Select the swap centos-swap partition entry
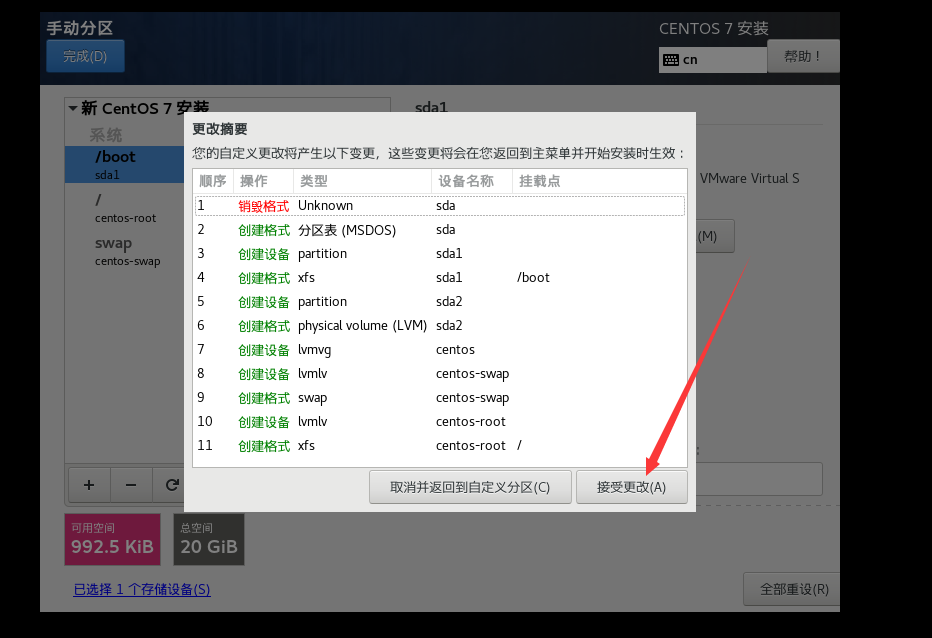Viewport: 932px width, 638px height. click(x=125, y=252)
